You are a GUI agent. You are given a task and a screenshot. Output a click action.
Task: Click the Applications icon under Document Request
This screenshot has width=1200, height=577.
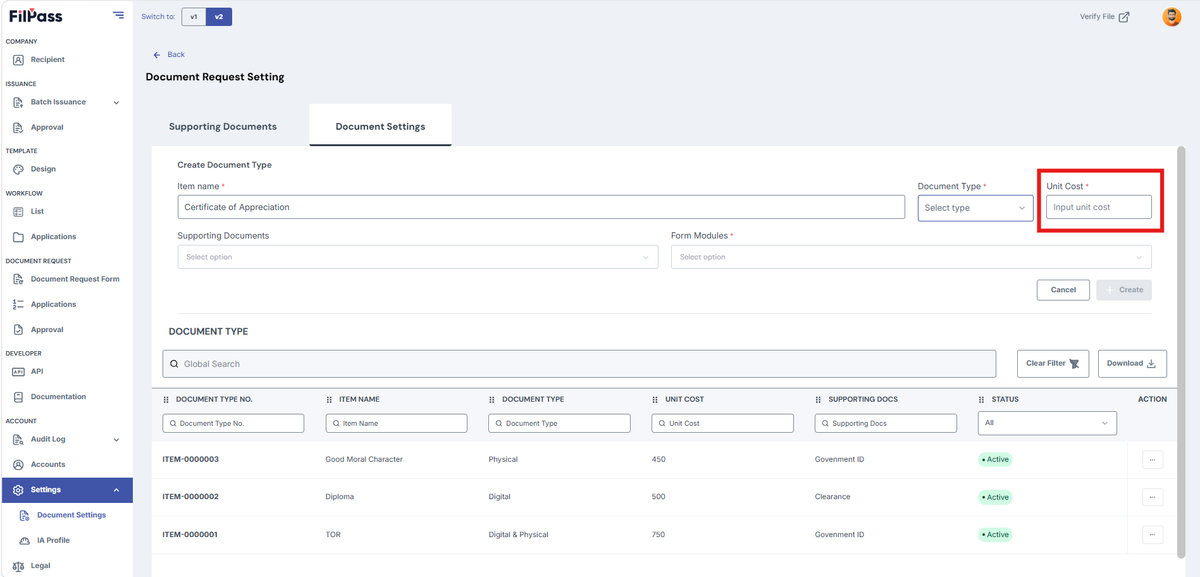pyautogui.click(x=18, y=304)
